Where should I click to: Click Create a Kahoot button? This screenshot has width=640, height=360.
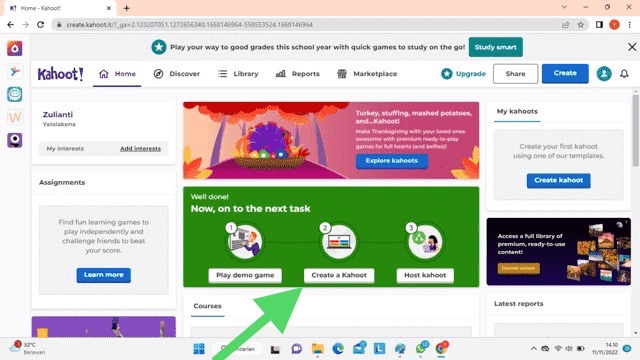(x=339, y=275)
